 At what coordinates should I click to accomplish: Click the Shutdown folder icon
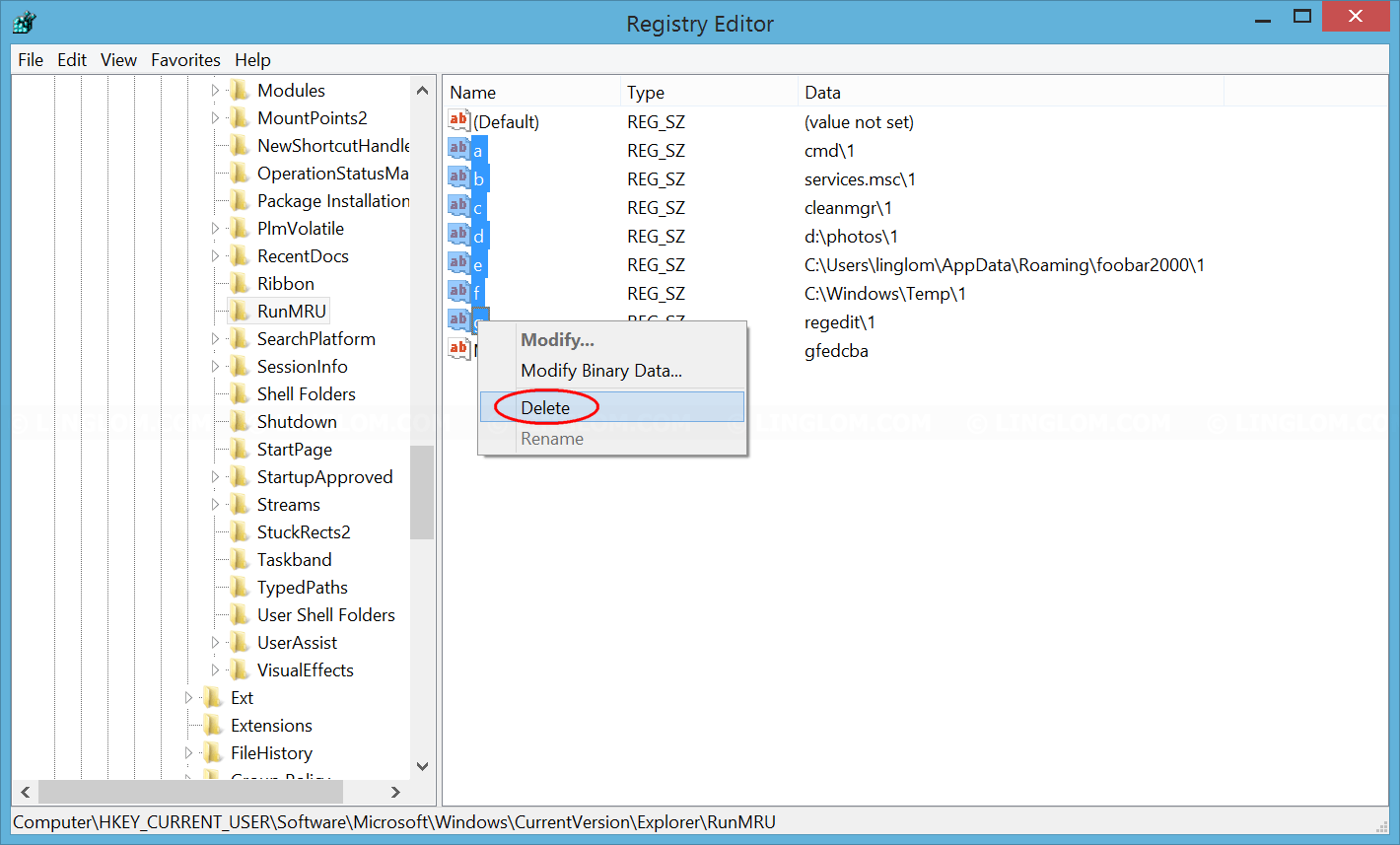tap(240, 421)
